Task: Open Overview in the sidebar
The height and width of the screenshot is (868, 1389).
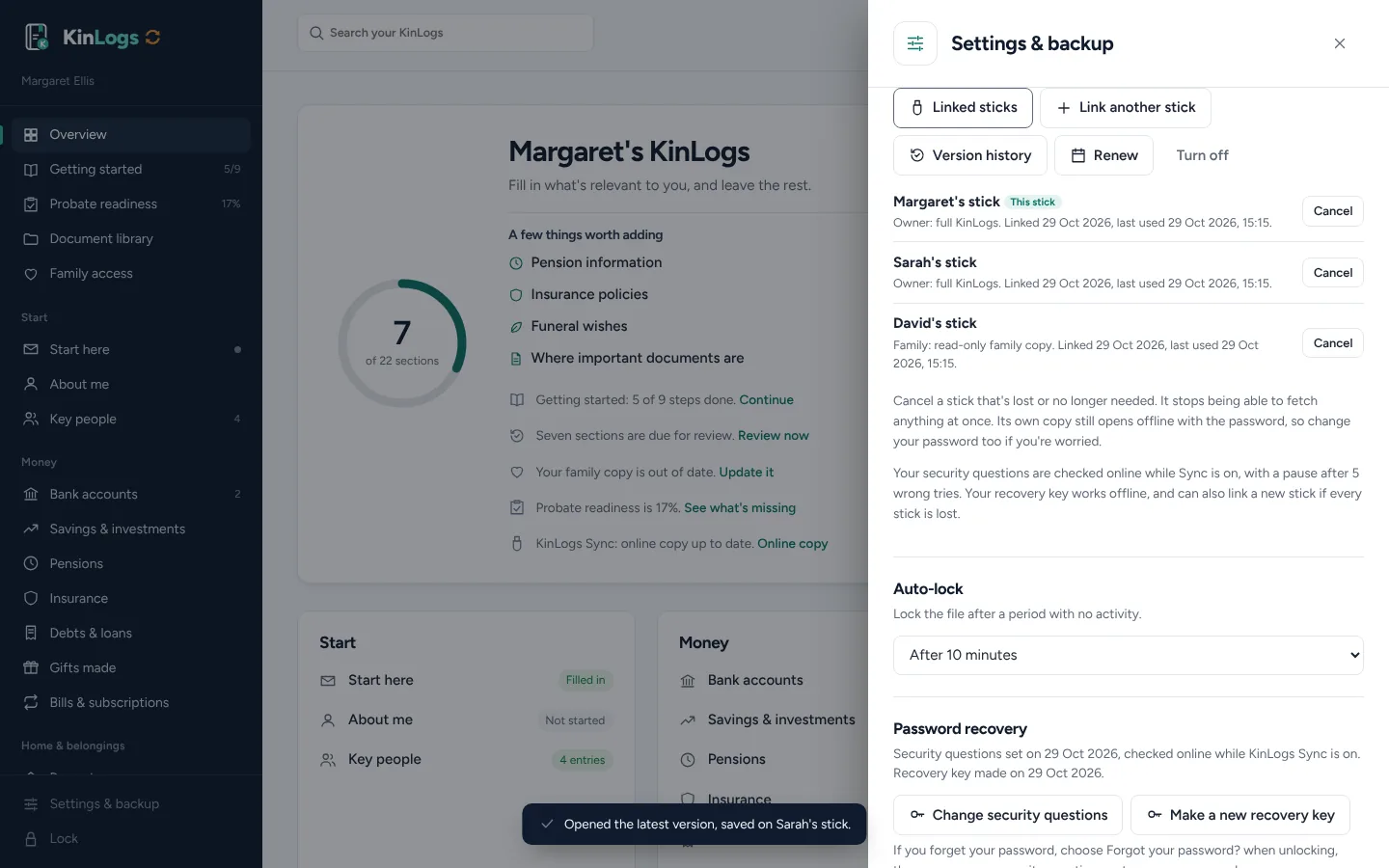Action: click(x=131, y=135)
